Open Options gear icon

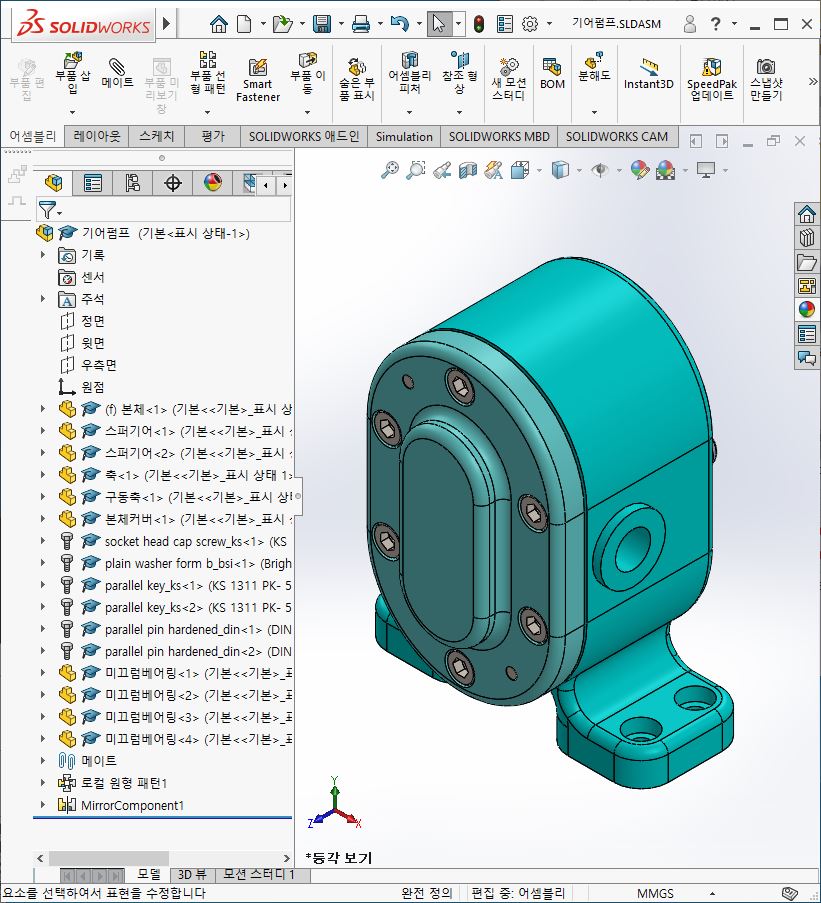click(530, 24)
